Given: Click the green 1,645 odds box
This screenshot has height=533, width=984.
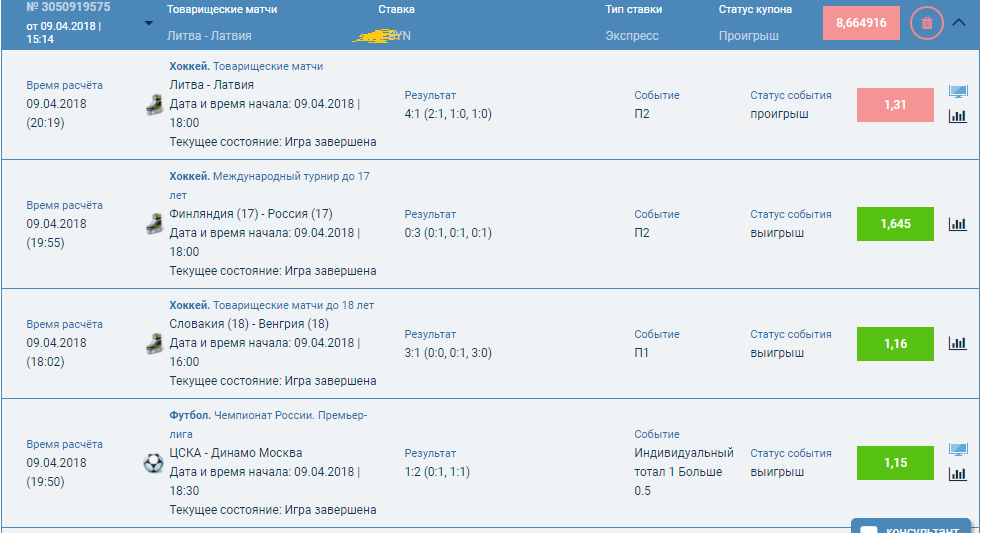Looking at the screenshot, I should (895, 224).
